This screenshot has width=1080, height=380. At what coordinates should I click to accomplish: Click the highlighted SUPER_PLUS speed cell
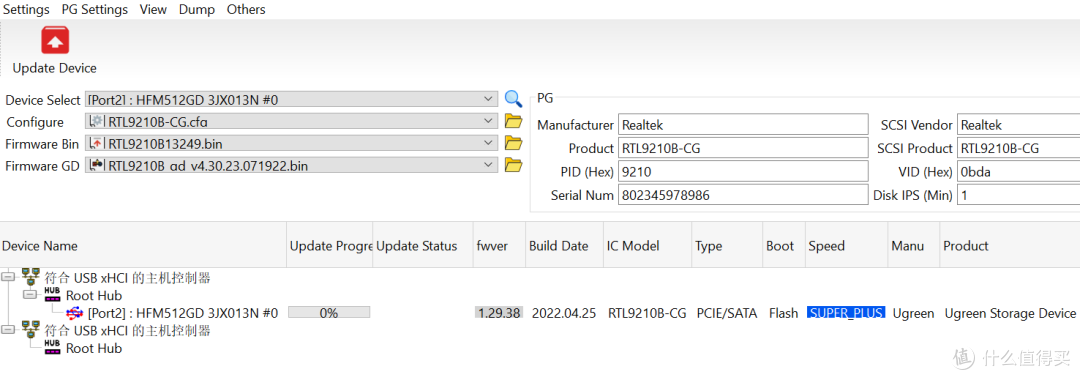[x=846, y=313]
